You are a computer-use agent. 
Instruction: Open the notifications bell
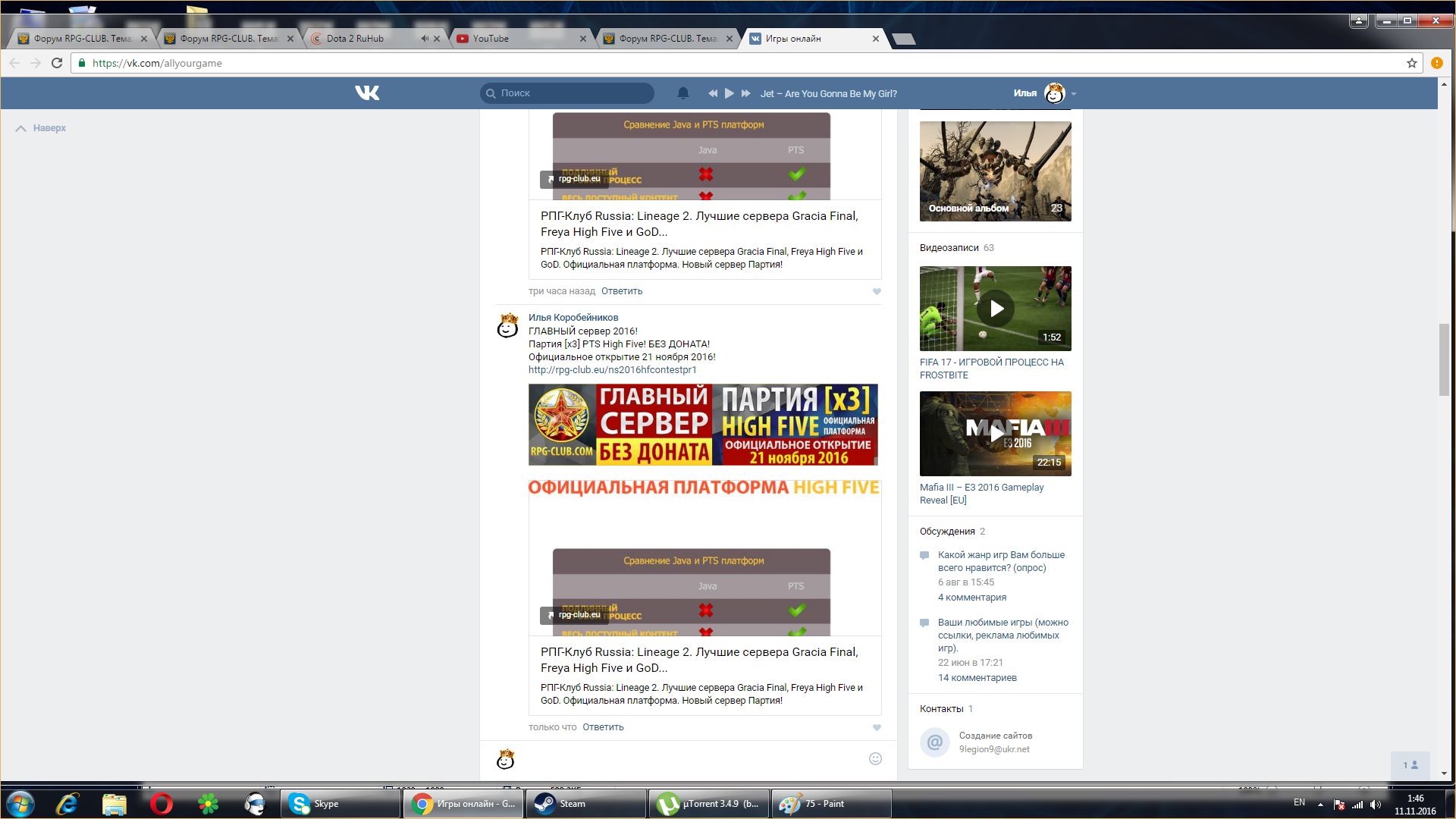[683, 93]
